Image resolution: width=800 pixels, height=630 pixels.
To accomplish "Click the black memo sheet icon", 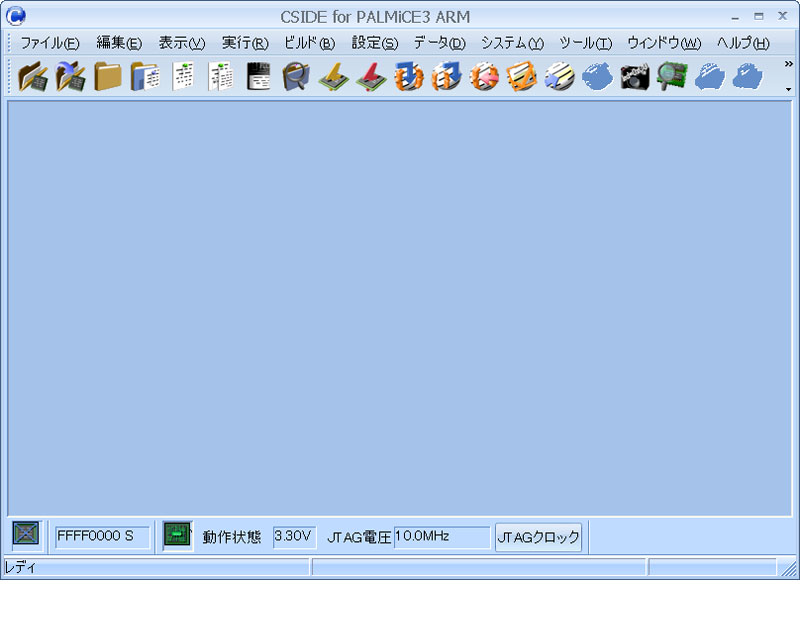I will (x=258, y=77).
